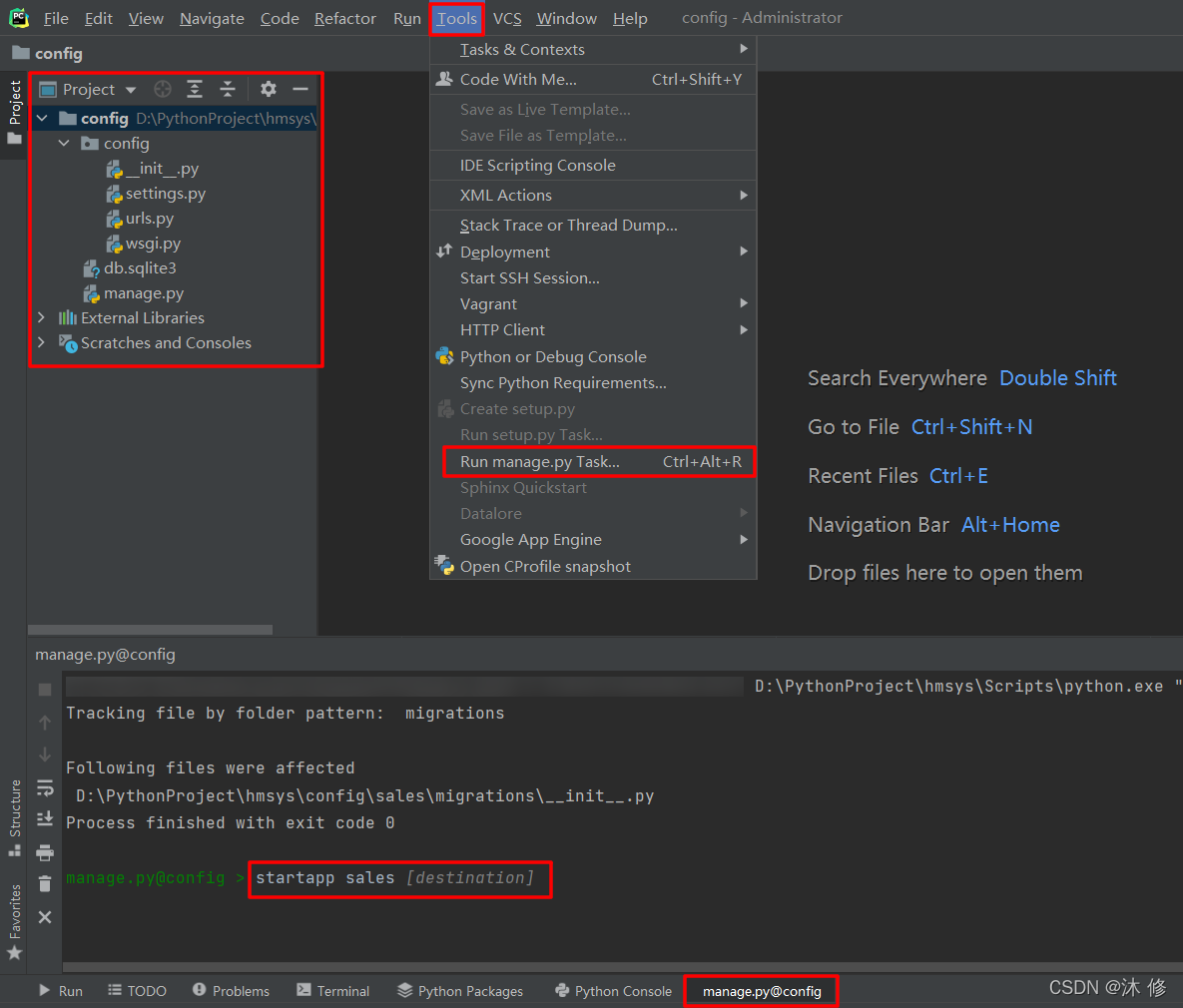The width and height of the screenshot is (1183, 1008).
Task: Click the PyCharm application logo icon
Action: coord(19,17)
